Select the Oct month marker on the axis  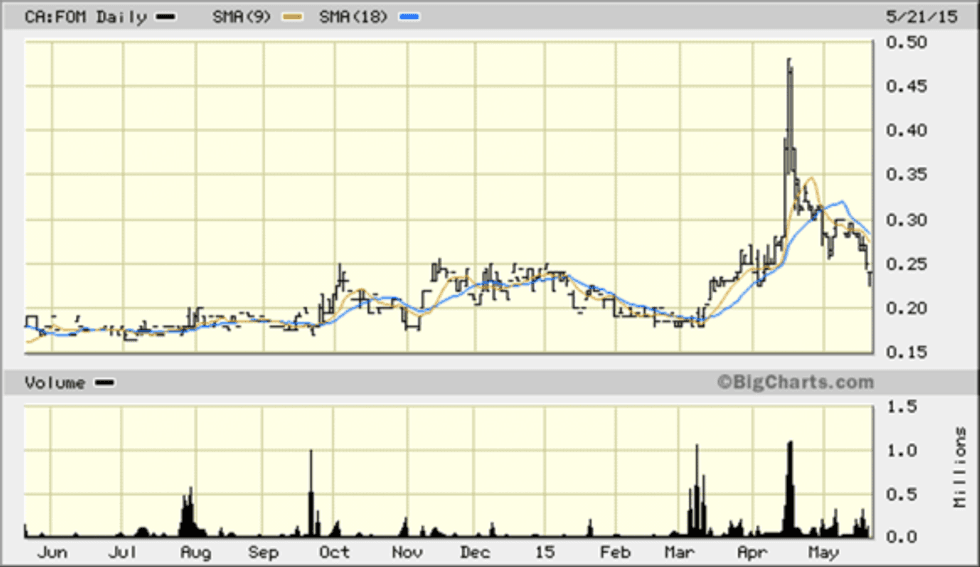pos(334,552)
